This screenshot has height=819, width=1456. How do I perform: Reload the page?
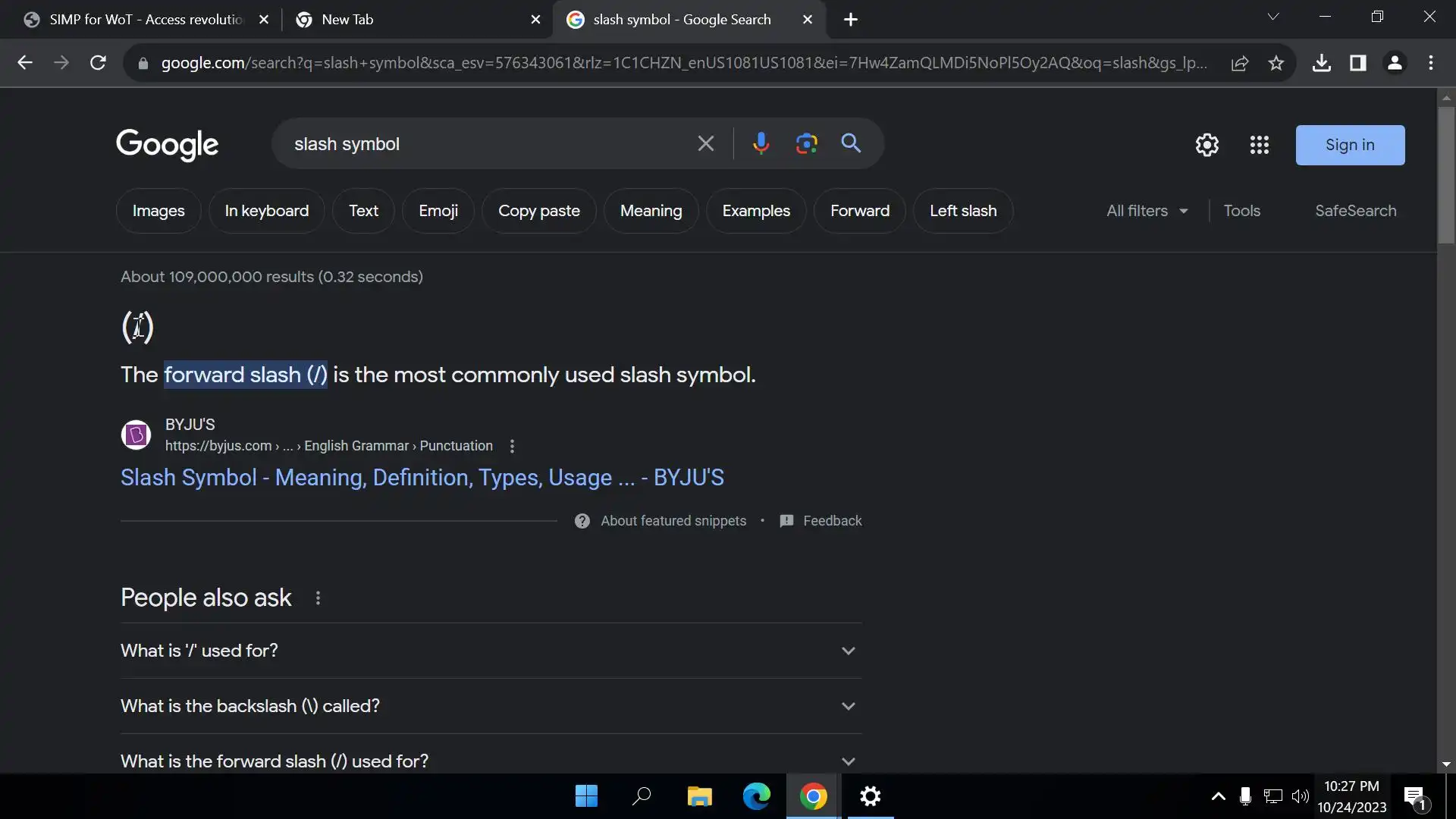[x=98, y=63]
